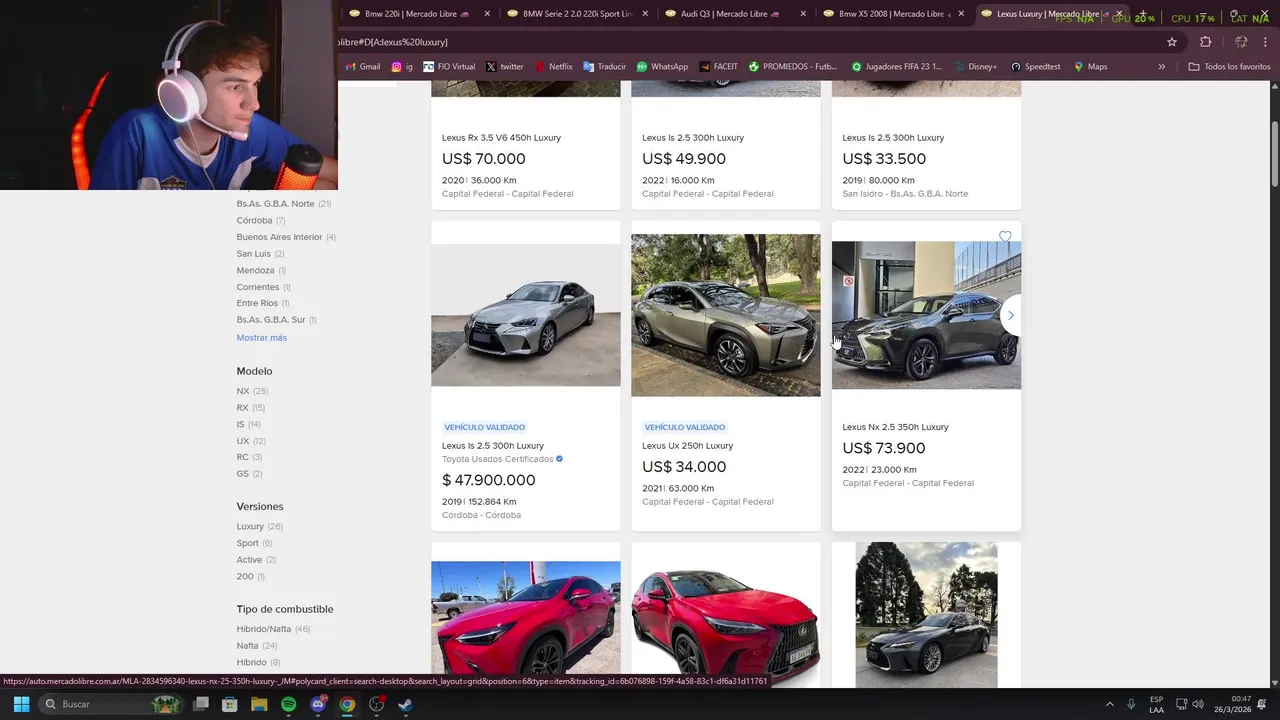Open Steam from taskbar
This screenshot has width=1280, height=720.
[405, 704]
